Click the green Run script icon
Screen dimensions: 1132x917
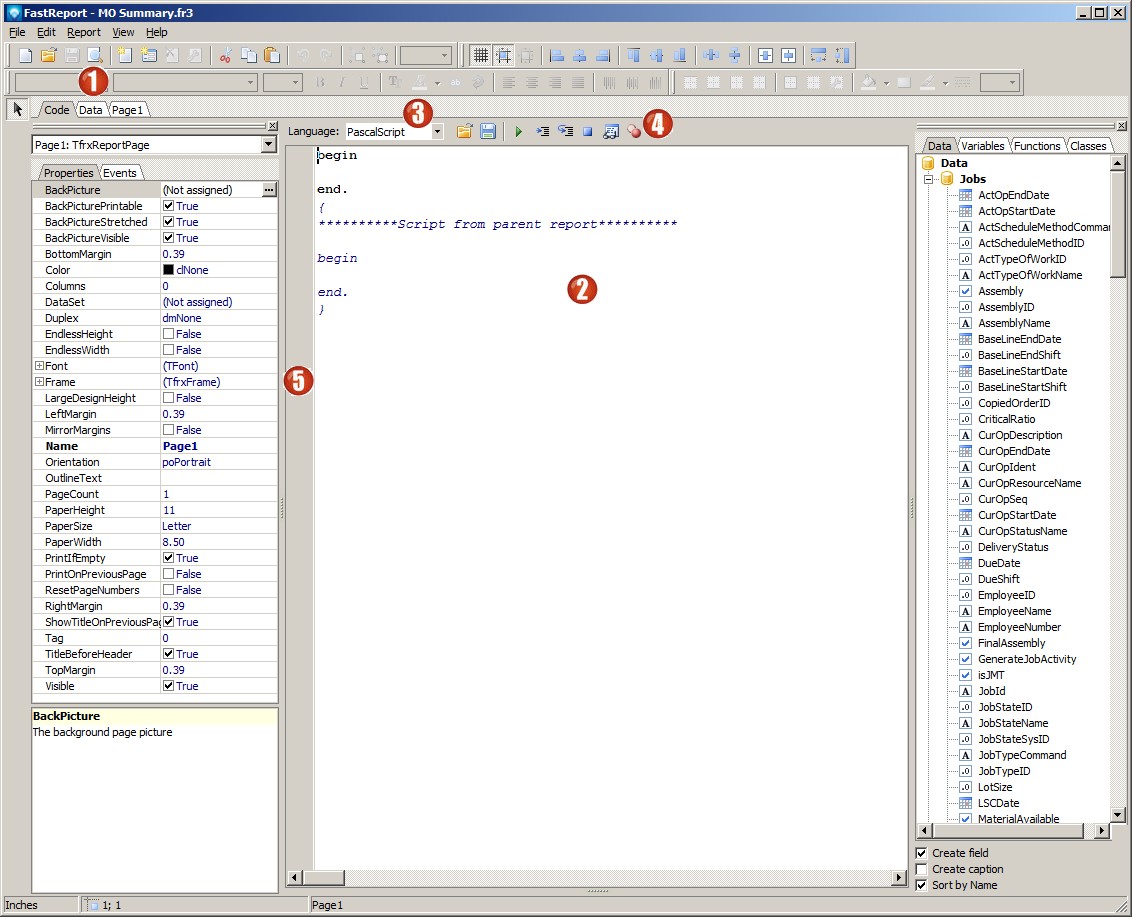pyautogui.click(x=518, y=132)
